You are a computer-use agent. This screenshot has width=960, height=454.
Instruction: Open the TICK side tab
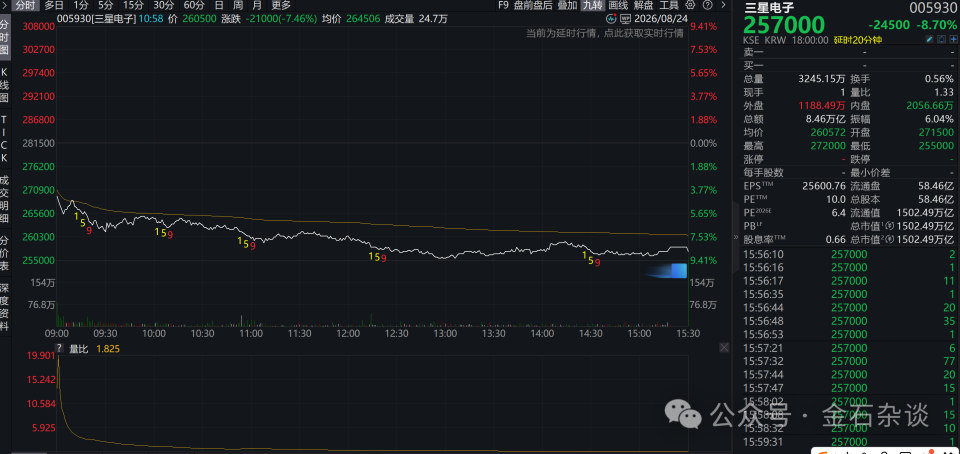5,137
